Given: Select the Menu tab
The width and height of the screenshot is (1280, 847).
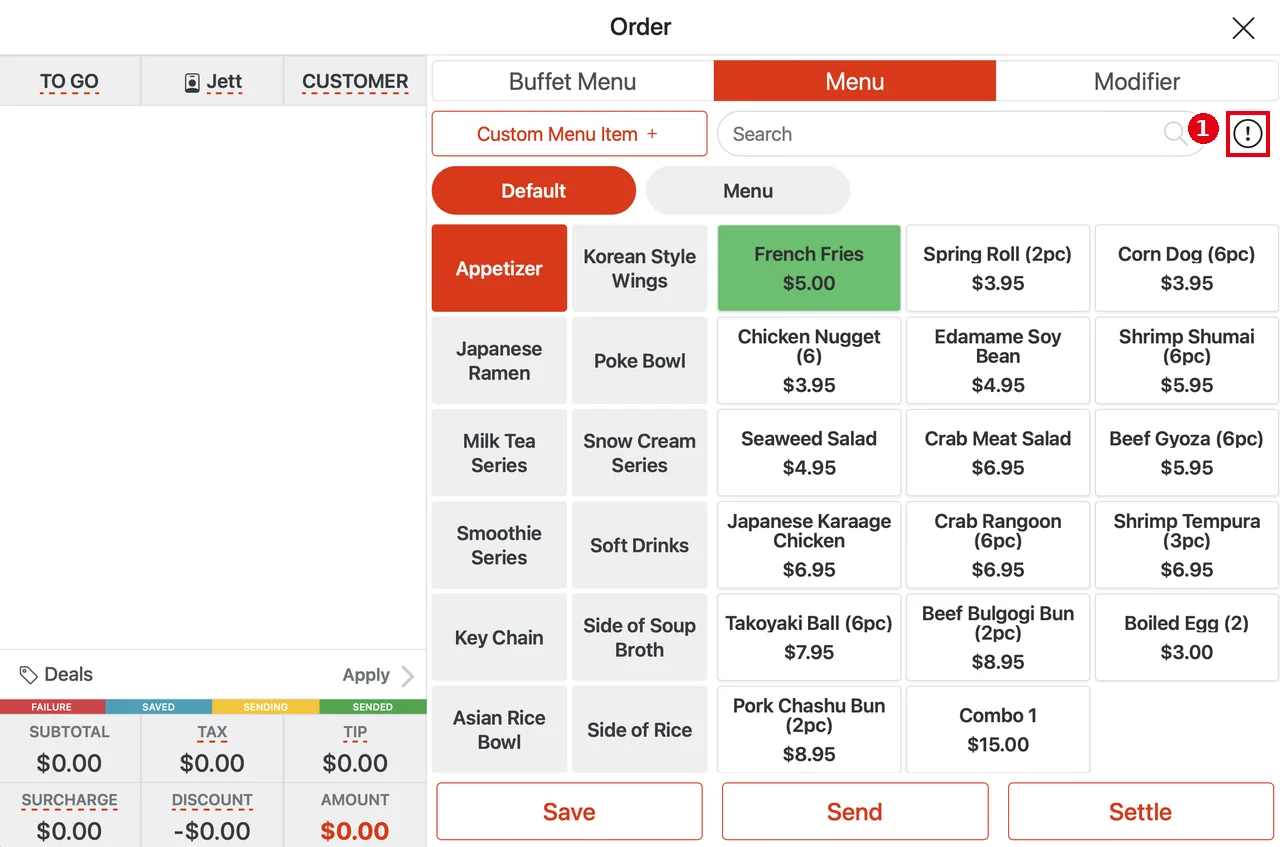Looking at the screenshot, I should coord(855,81).
